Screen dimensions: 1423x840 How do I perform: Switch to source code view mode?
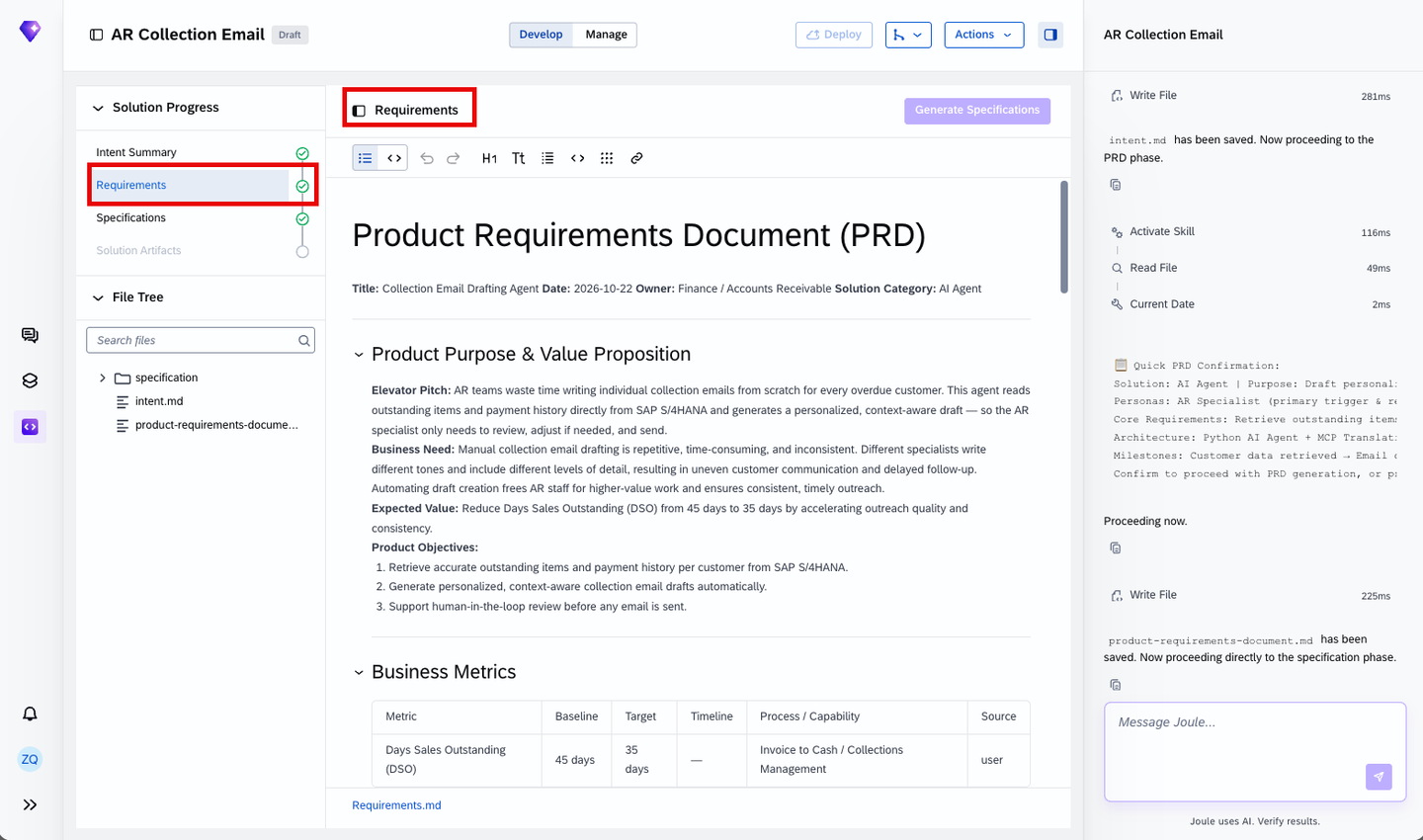(394, 158)
